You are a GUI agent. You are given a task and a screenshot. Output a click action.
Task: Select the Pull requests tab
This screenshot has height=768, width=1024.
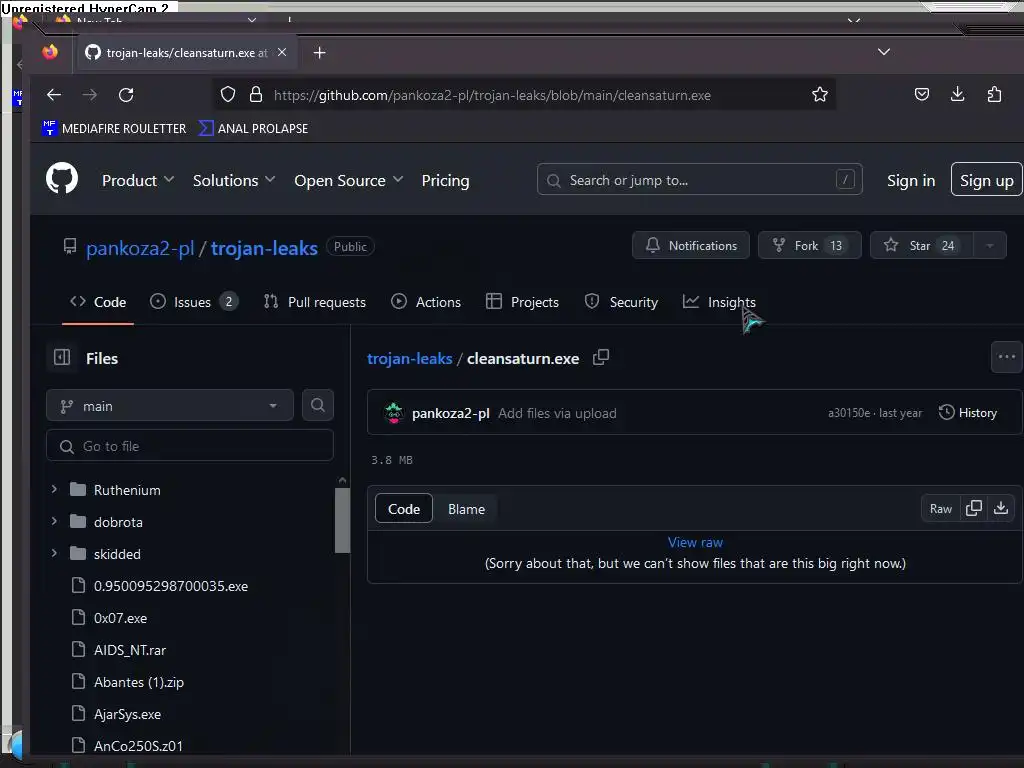point(314,302)
